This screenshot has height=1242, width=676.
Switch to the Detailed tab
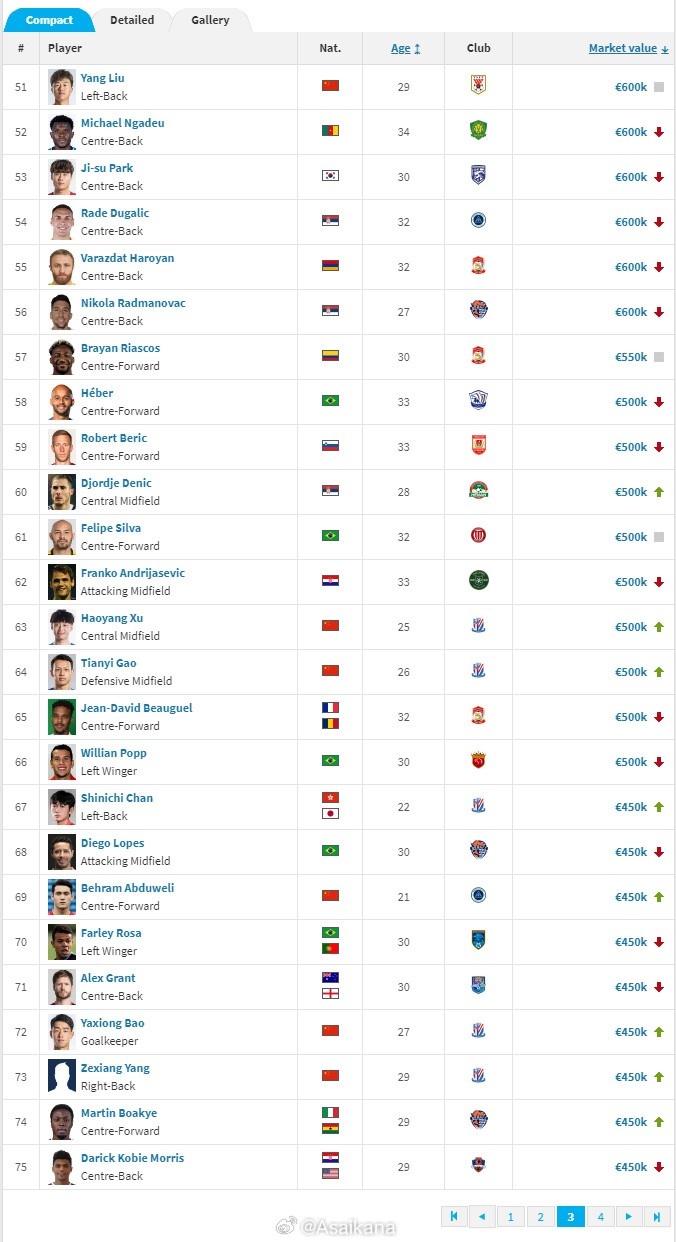132,20
